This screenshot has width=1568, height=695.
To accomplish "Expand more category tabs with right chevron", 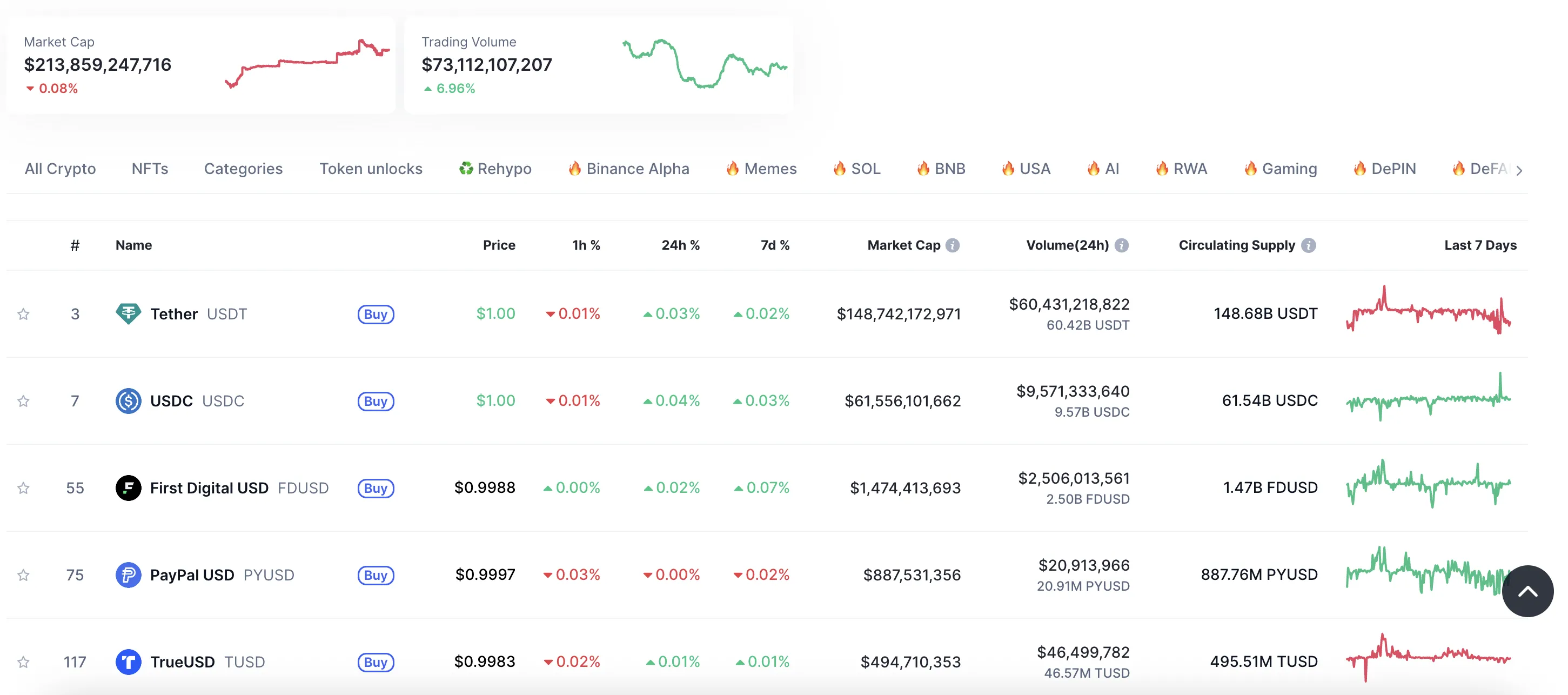I will 1519,170.
